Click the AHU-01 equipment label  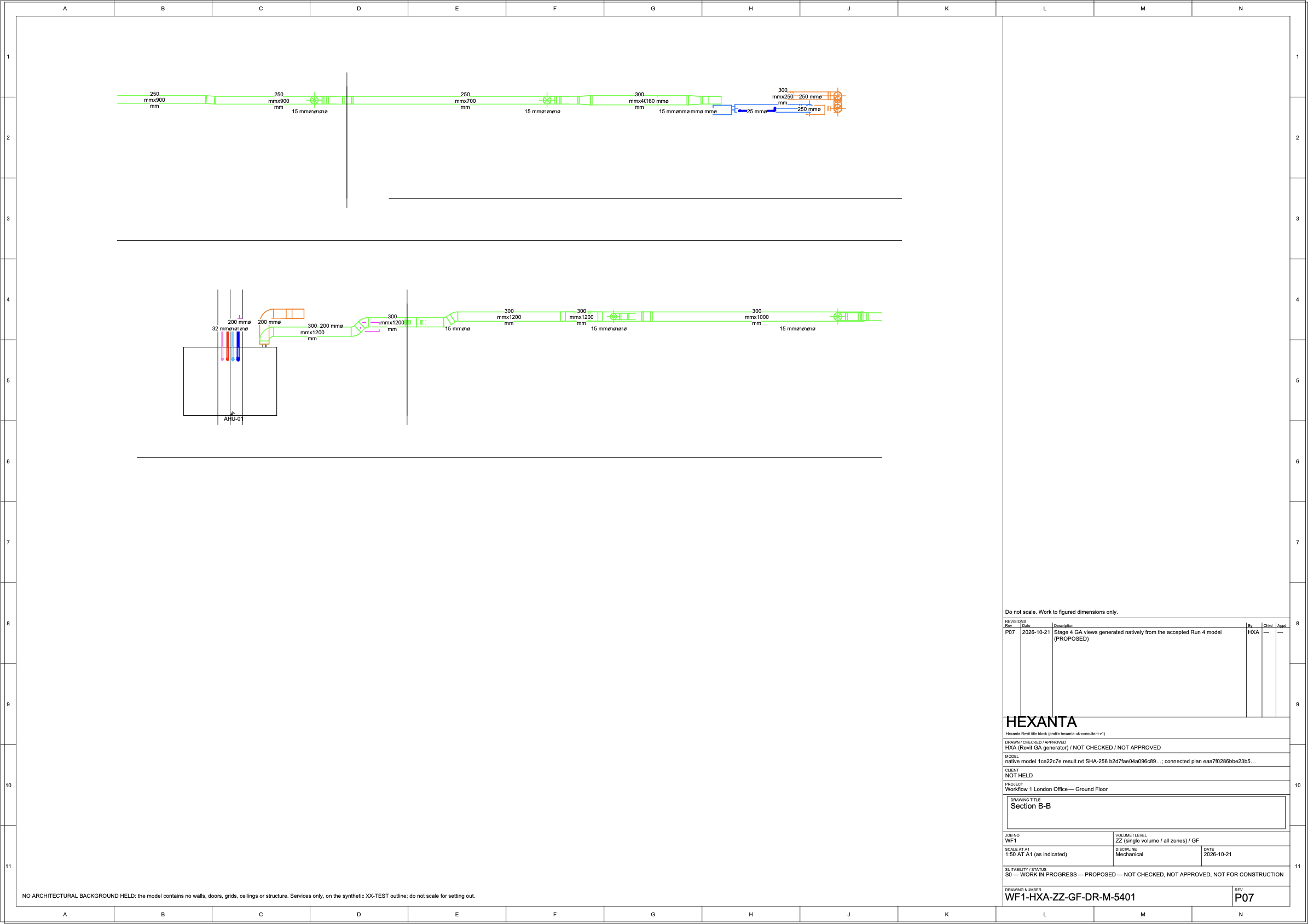[x=234, y=419]
